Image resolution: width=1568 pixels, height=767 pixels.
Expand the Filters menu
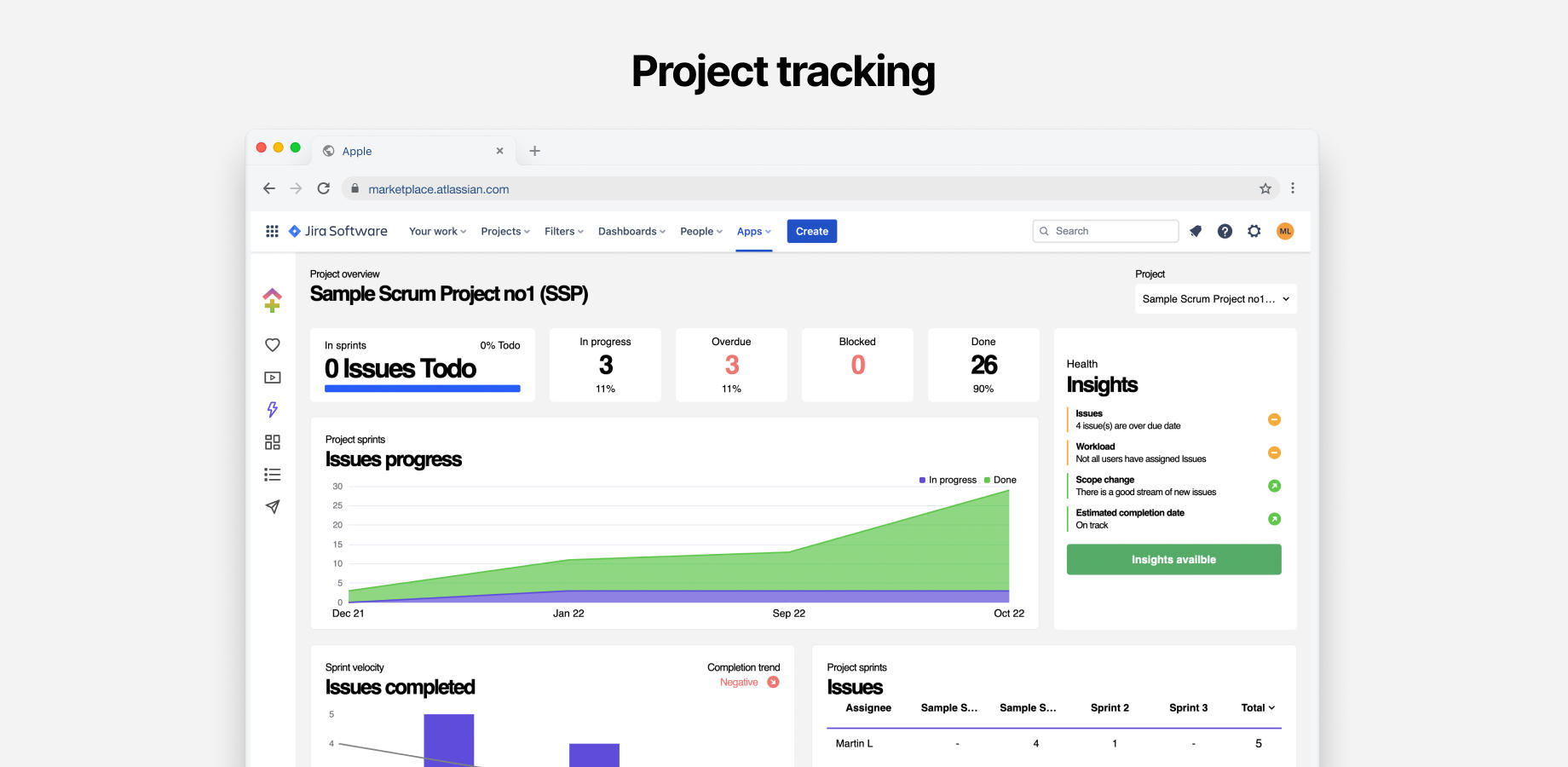(x=564, y=231)
